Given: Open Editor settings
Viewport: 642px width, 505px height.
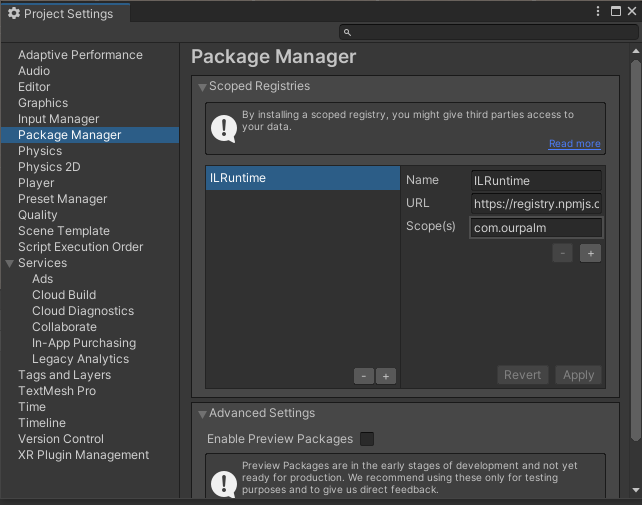Looking at the screenshot, I should click(34, 87).
